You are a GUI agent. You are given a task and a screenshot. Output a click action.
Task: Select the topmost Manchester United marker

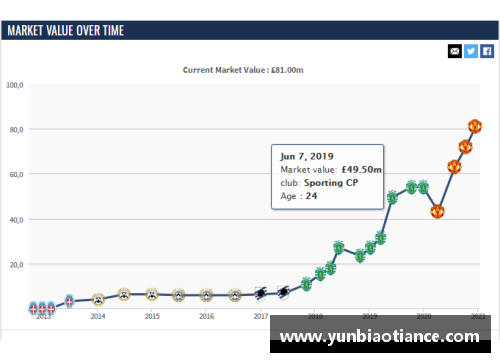[475, 126]
